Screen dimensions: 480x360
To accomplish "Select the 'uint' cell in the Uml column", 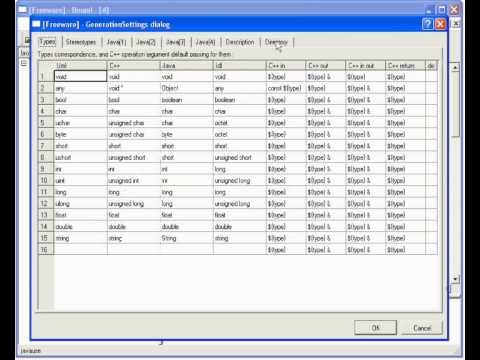I will [80, 180].
